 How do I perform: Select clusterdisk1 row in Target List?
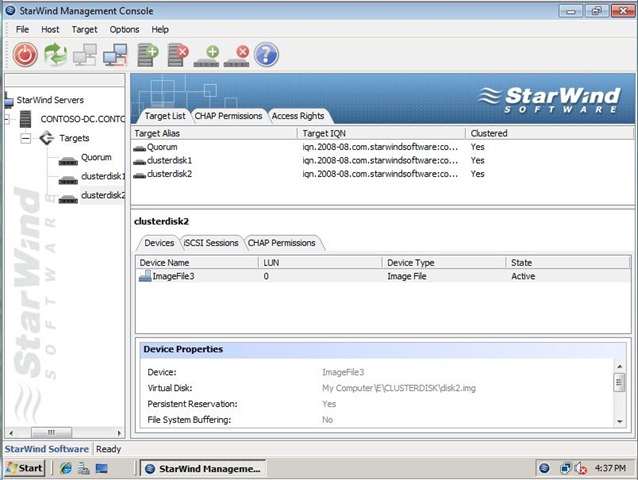pyautogui.click(x=382, y=161)
